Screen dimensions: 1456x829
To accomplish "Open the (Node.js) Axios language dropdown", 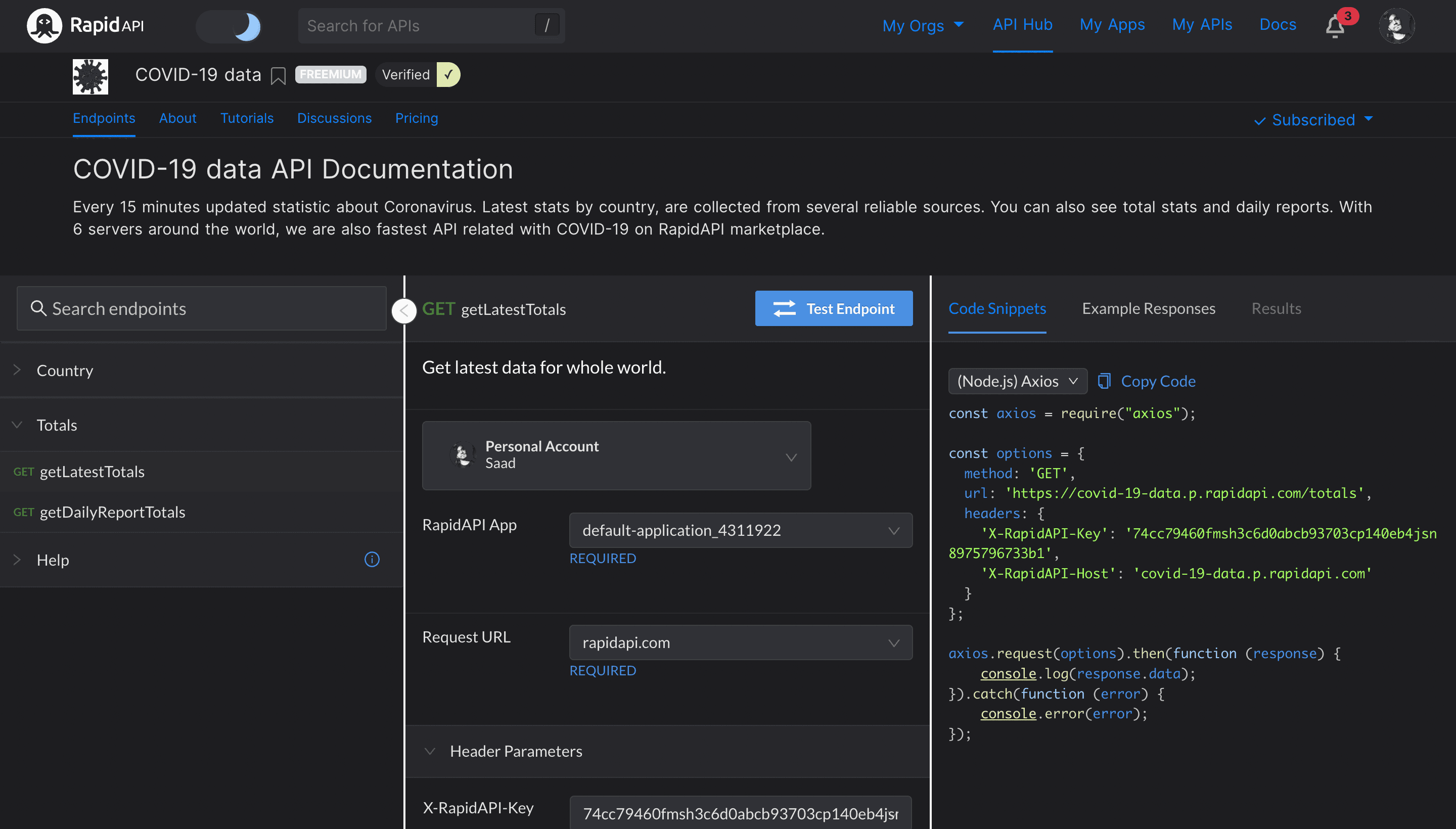I will tap(1018, 382).
